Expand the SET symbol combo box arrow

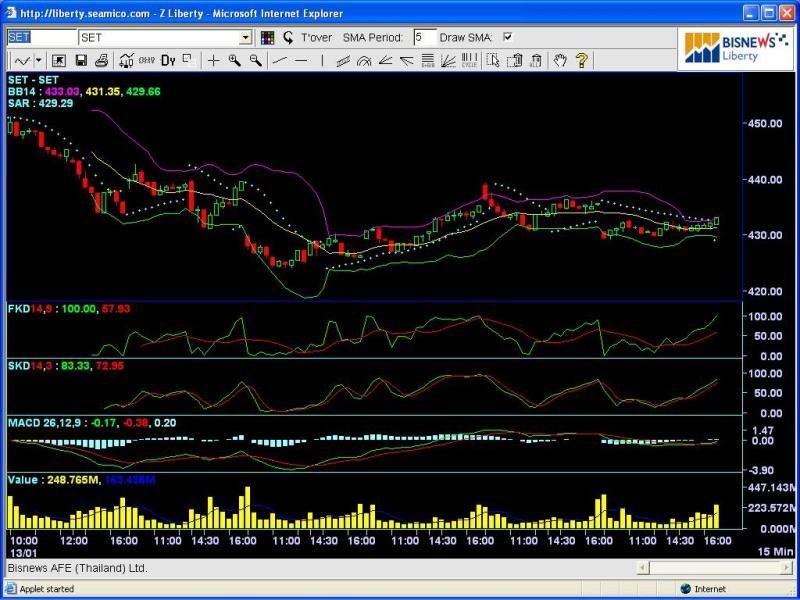(246, 37)
